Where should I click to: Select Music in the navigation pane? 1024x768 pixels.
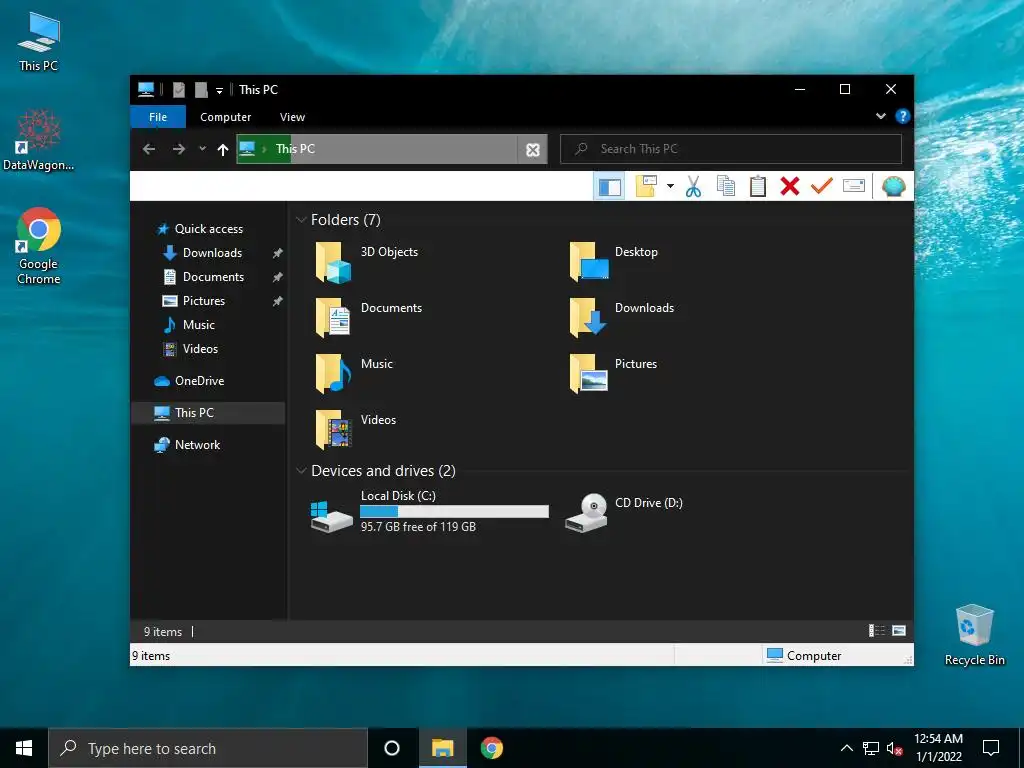click(x=199, y=325)
